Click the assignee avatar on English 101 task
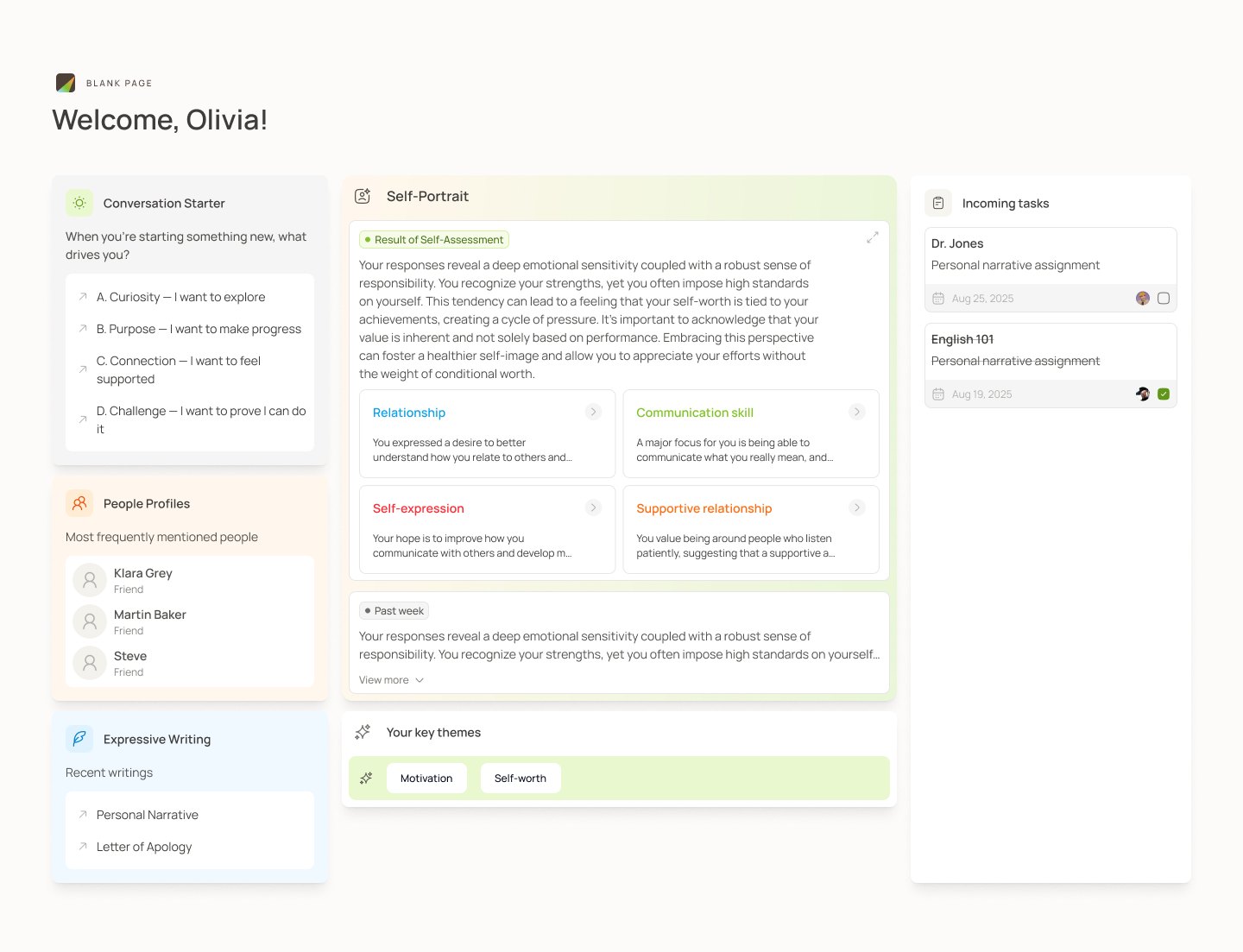The image size is (1243, 952). click(1143, 394)
